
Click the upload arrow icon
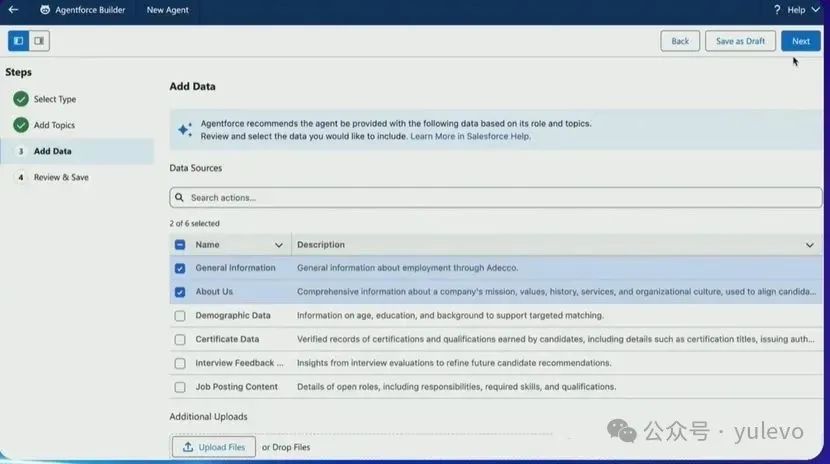[188, 447]
